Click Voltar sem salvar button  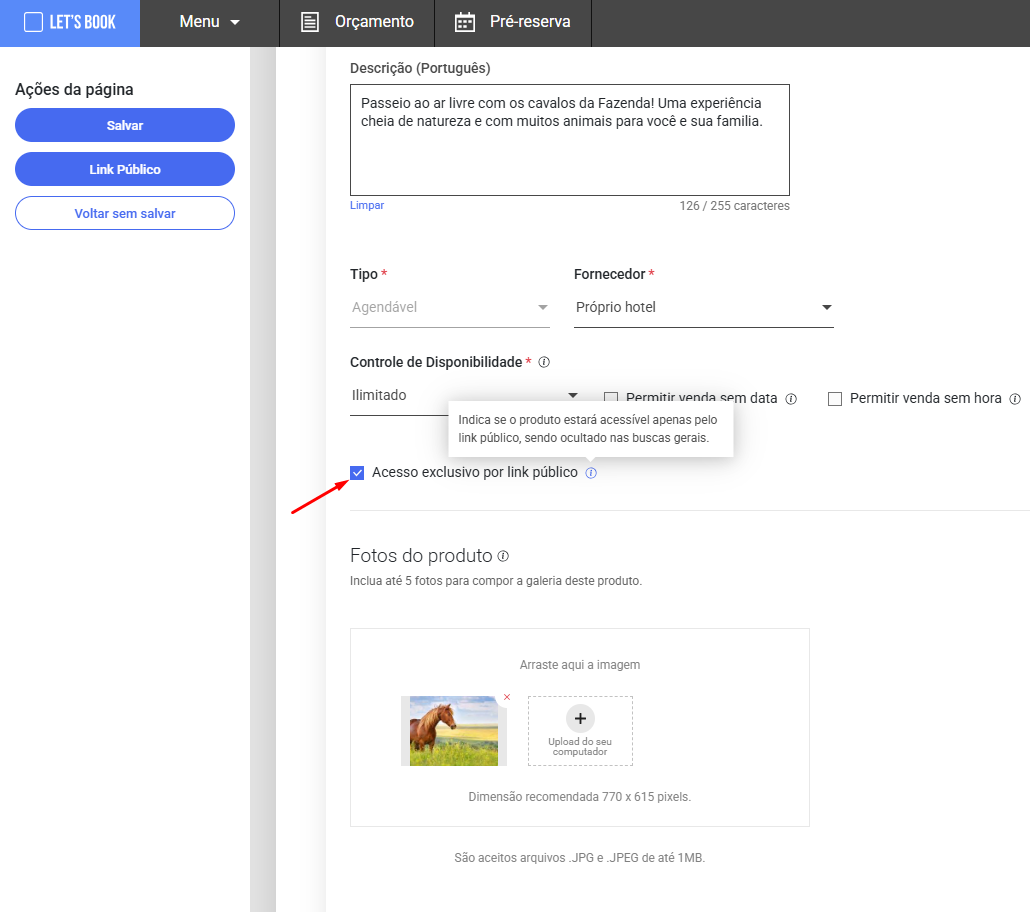tap(125, 213)
